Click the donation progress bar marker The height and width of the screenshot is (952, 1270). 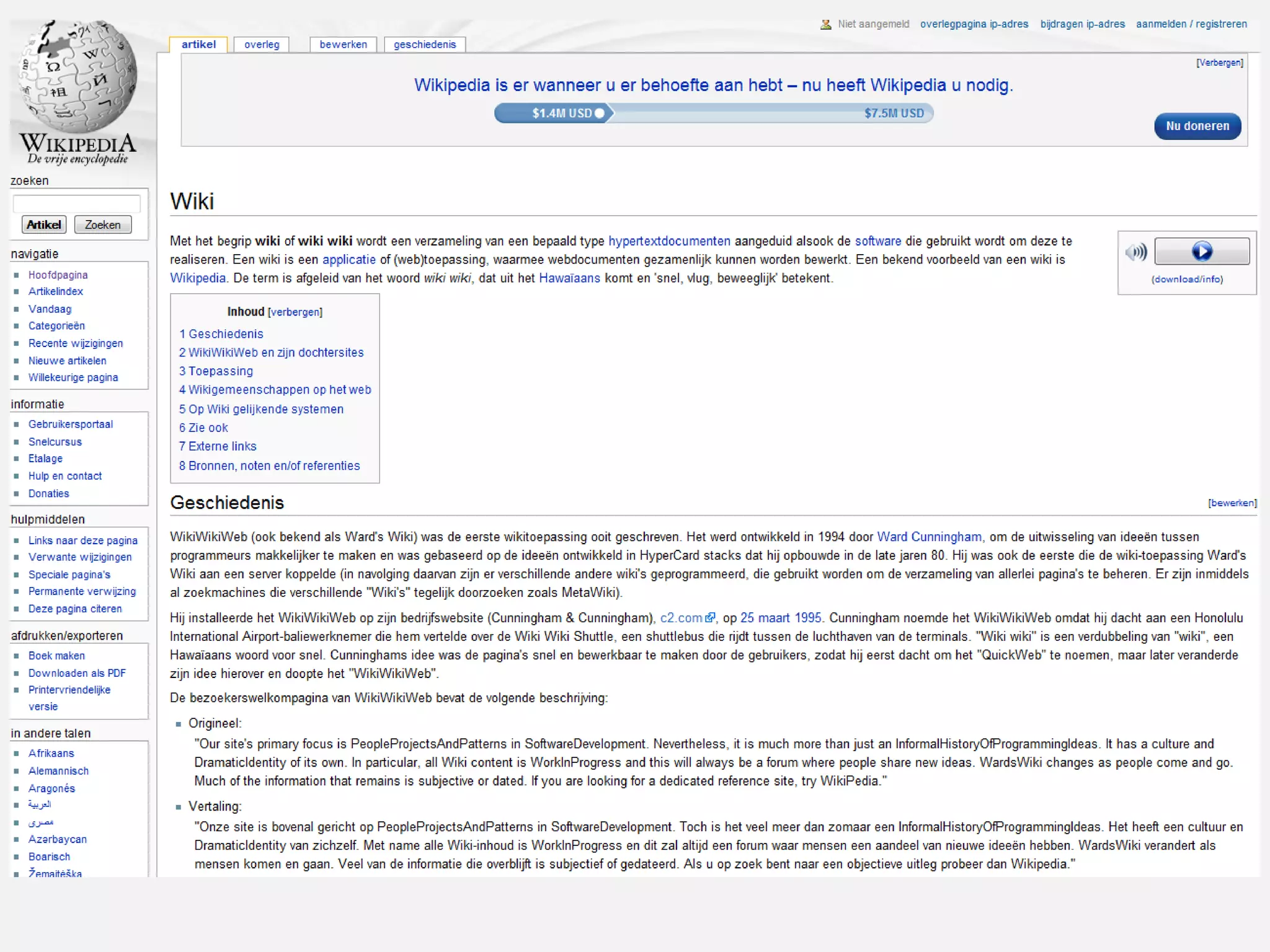[x=599, y=113]
